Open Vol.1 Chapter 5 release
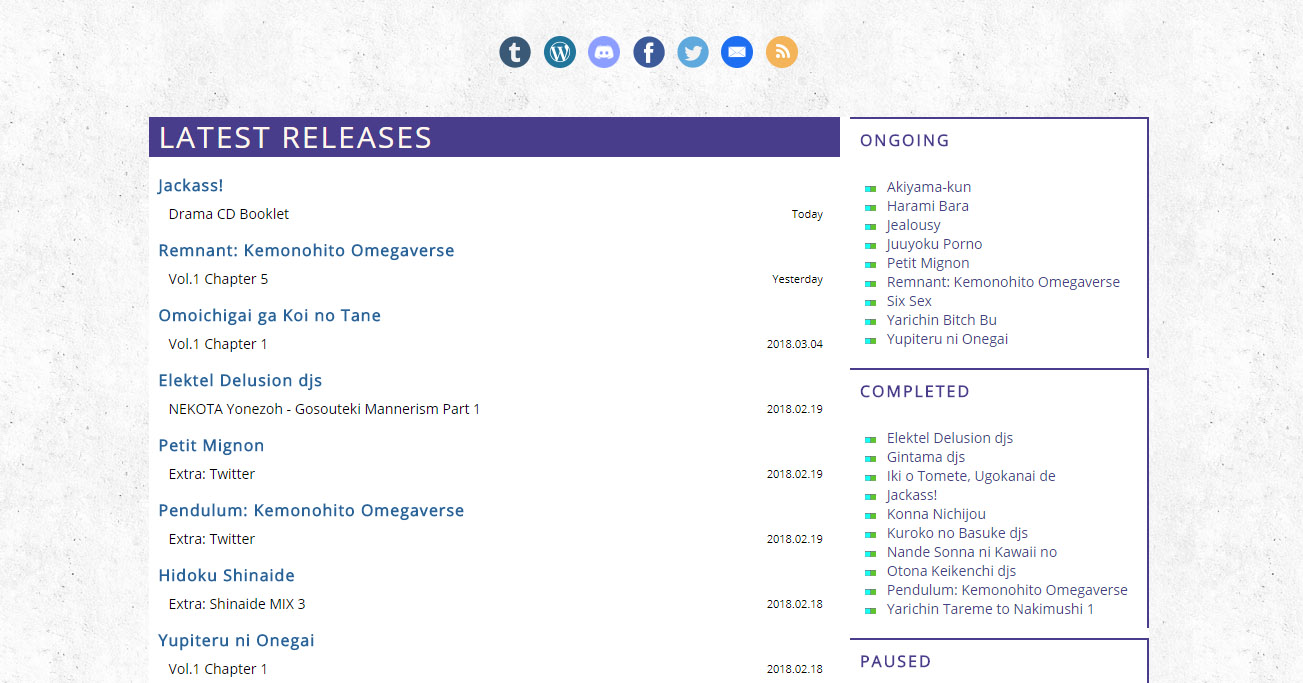1303x683 pixels. pyautogui.click(x=218, y=279)
